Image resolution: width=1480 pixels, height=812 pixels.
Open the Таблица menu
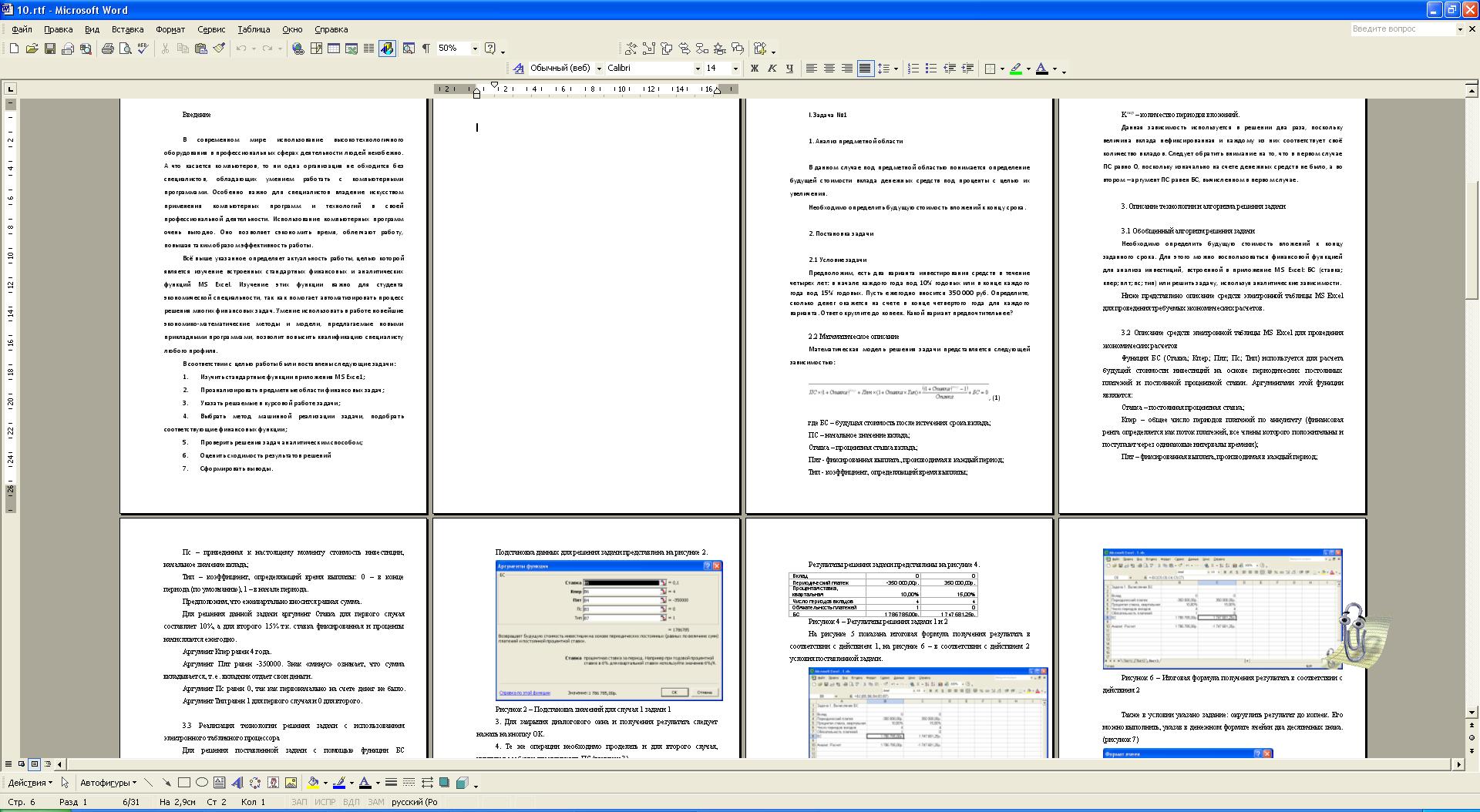[x=254, y=29]
